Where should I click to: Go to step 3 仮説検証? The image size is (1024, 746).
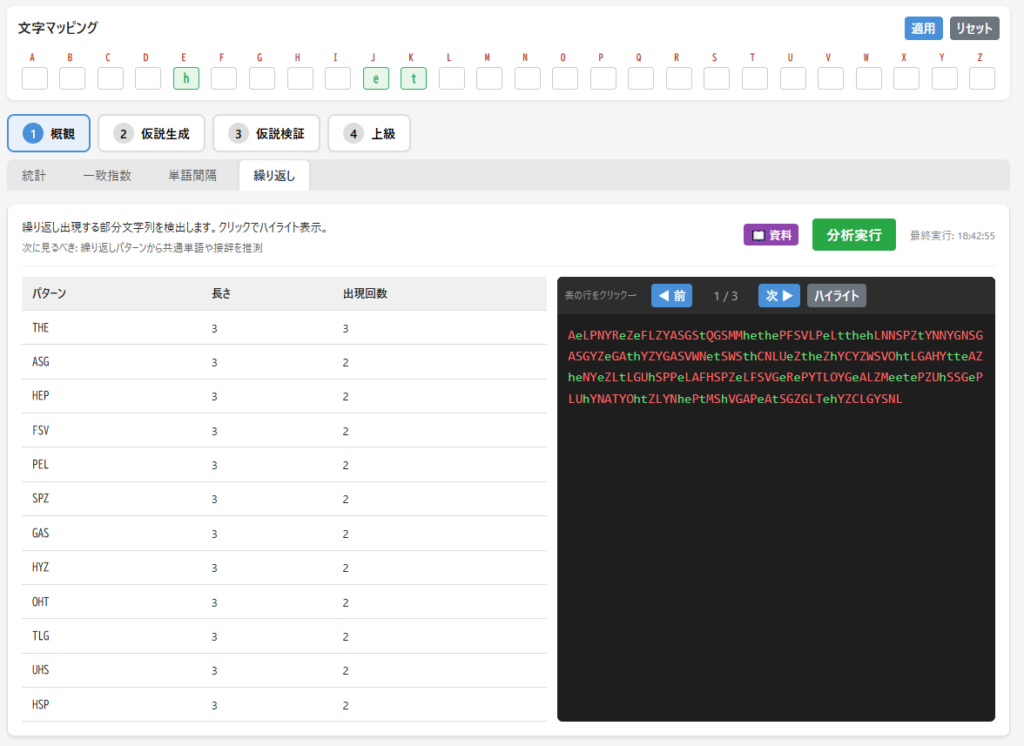point(266,133)
